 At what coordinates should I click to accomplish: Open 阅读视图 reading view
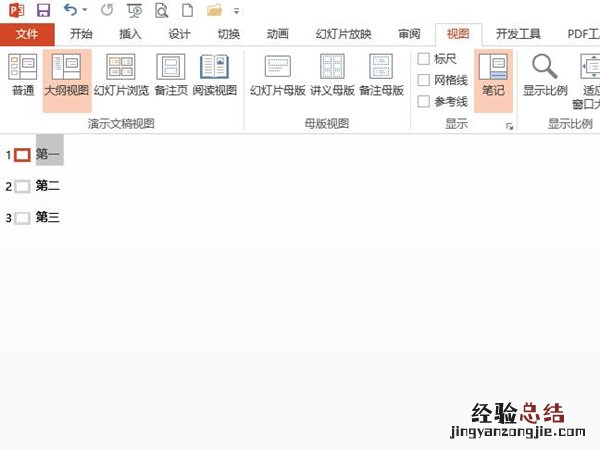pos(214,76)
